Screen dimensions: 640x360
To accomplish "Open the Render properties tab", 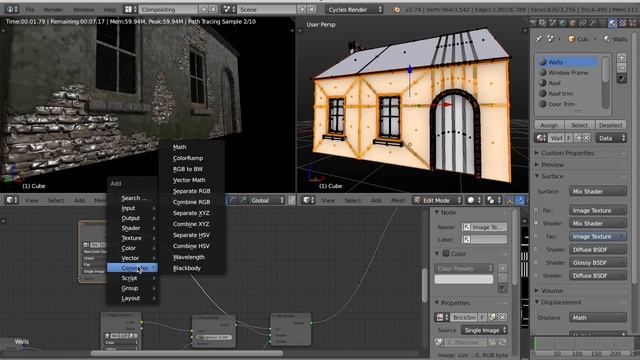I will [x=533, y=23].
